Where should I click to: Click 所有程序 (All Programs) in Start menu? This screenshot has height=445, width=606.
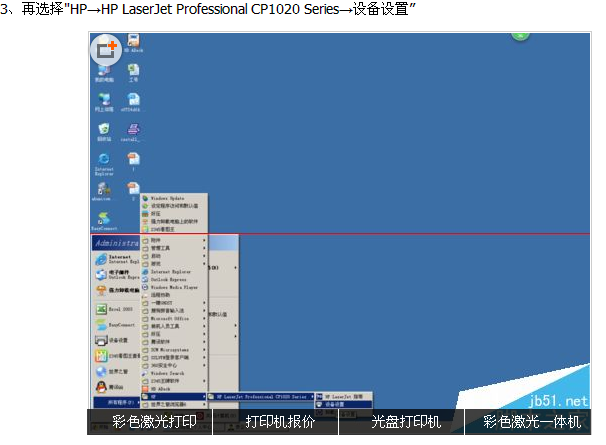(117, 402)
